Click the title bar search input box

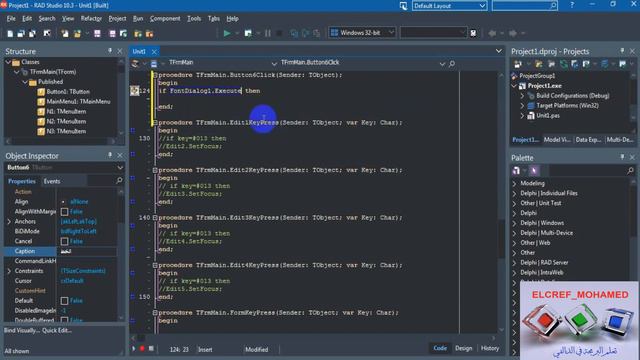pyautogui.click(x=524, y=6)
